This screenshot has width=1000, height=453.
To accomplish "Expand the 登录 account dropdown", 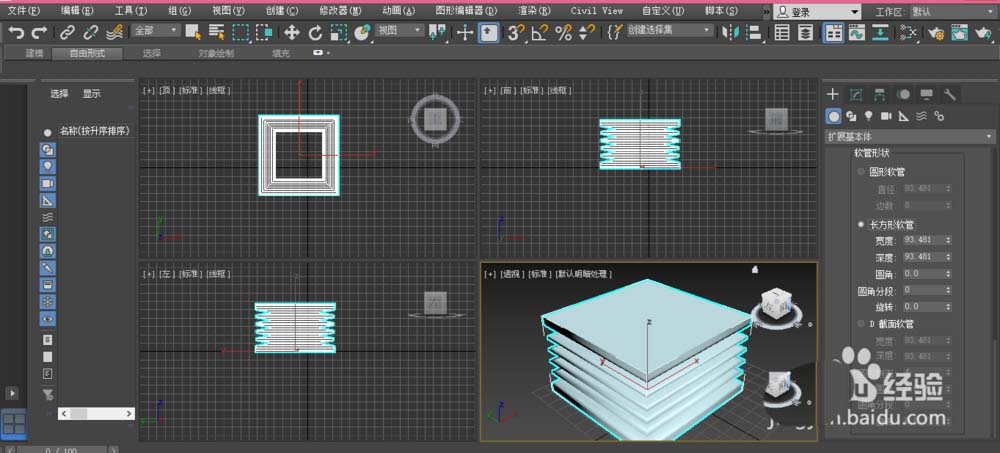I will (x=853, y=11).
